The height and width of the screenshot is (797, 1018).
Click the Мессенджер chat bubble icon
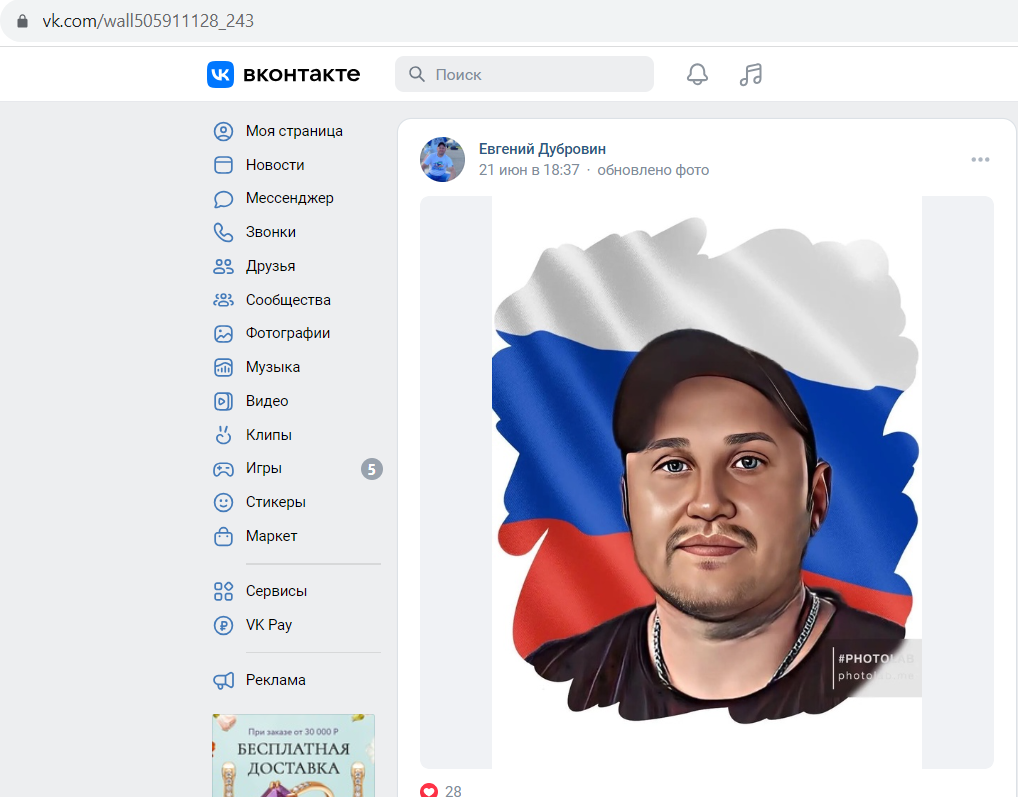point(223,199)
